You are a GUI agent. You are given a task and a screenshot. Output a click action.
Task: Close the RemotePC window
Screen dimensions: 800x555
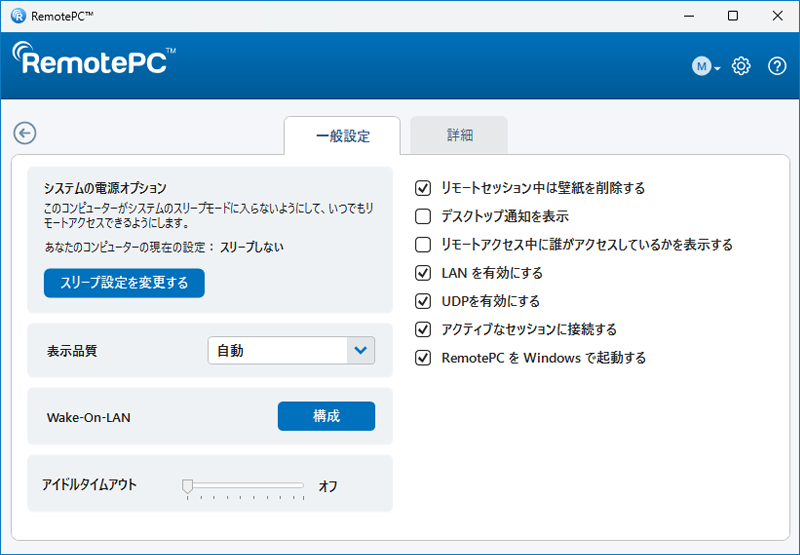coord(777,16)
